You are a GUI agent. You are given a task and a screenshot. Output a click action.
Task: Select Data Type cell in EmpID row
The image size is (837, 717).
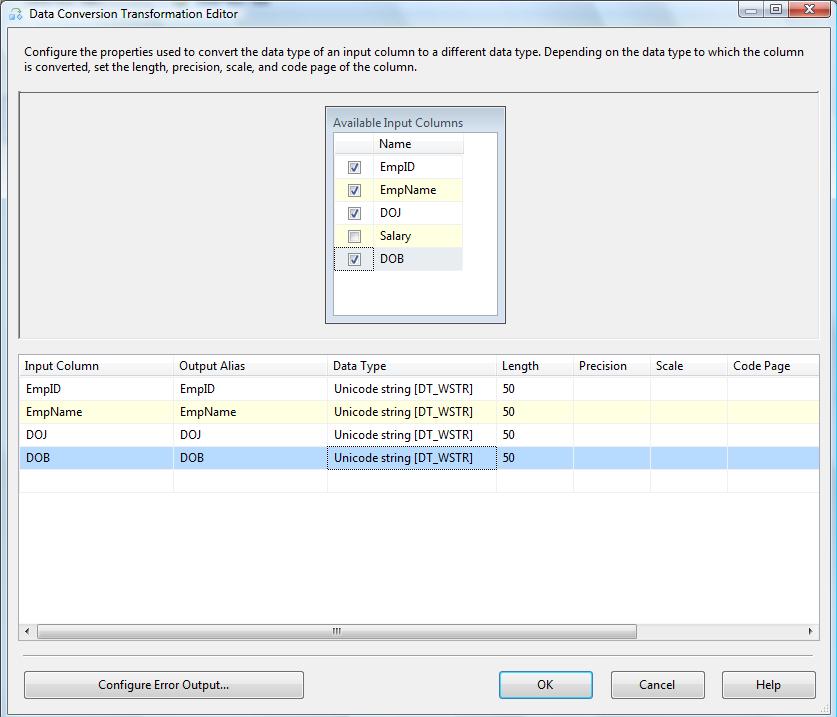tap(411, 389)
